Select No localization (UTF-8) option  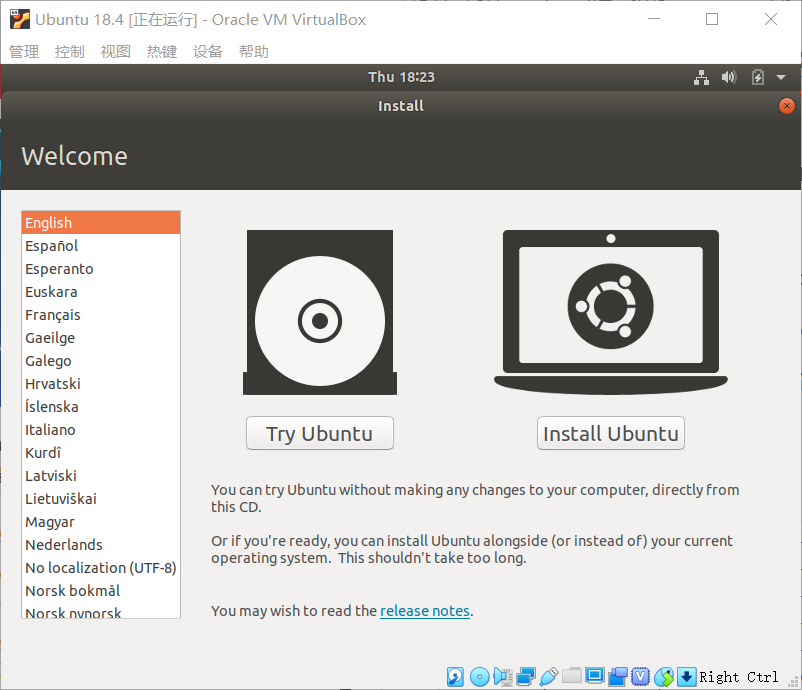[x=101, y=568]
